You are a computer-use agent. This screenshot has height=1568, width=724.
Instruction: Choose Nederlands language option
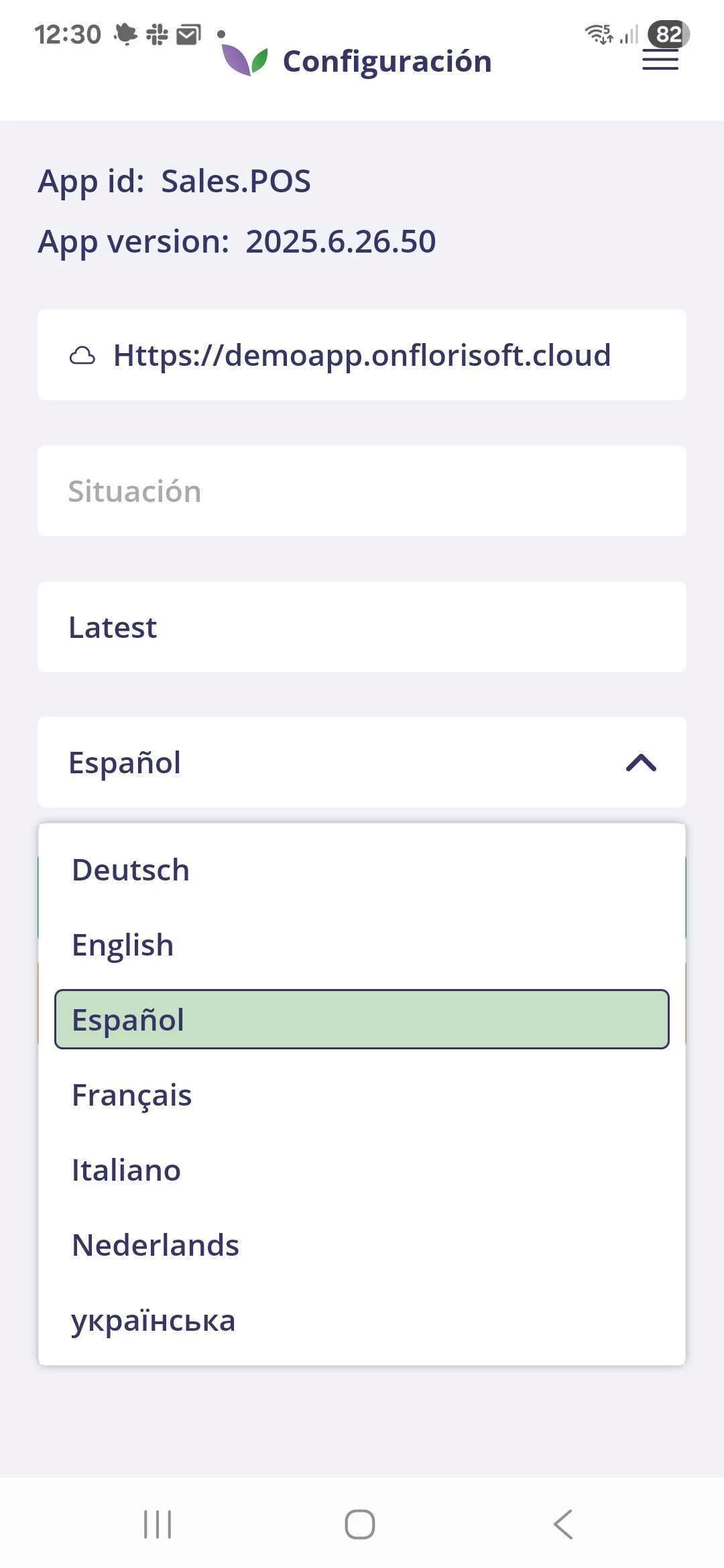(x=156, y=1245)
